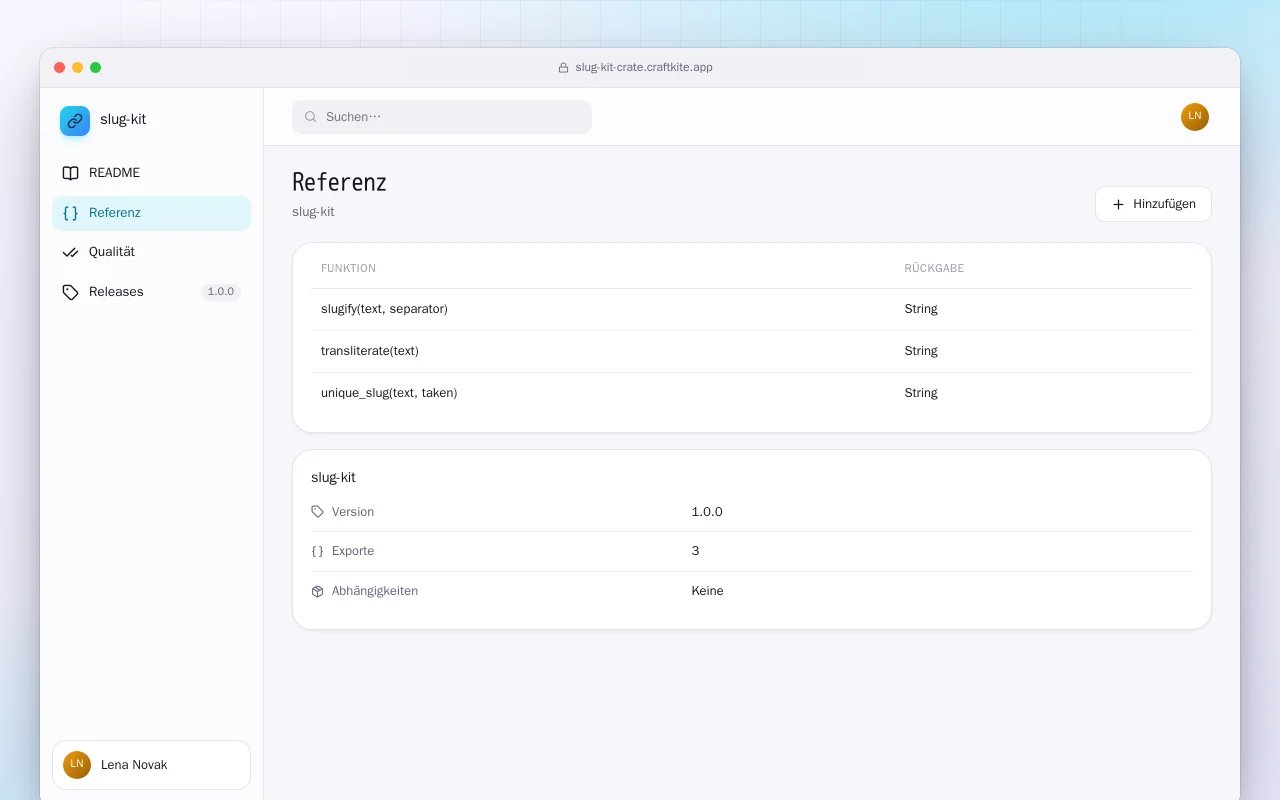Select the slugify(text, separator) row
Screen dimensions: 1280x800
click(752, 309)
